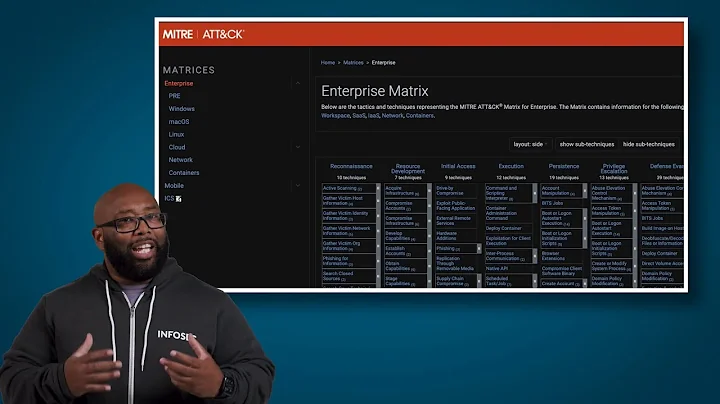Image resolution: width=720 pixels, height=404 pixels.
Task: Open the Resource Development tactic header
Action: click(x=408, y=168)
